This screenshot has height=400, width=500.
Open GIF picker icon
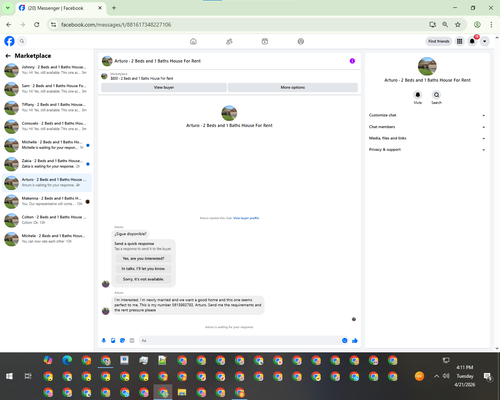click(x=132, y=340)
